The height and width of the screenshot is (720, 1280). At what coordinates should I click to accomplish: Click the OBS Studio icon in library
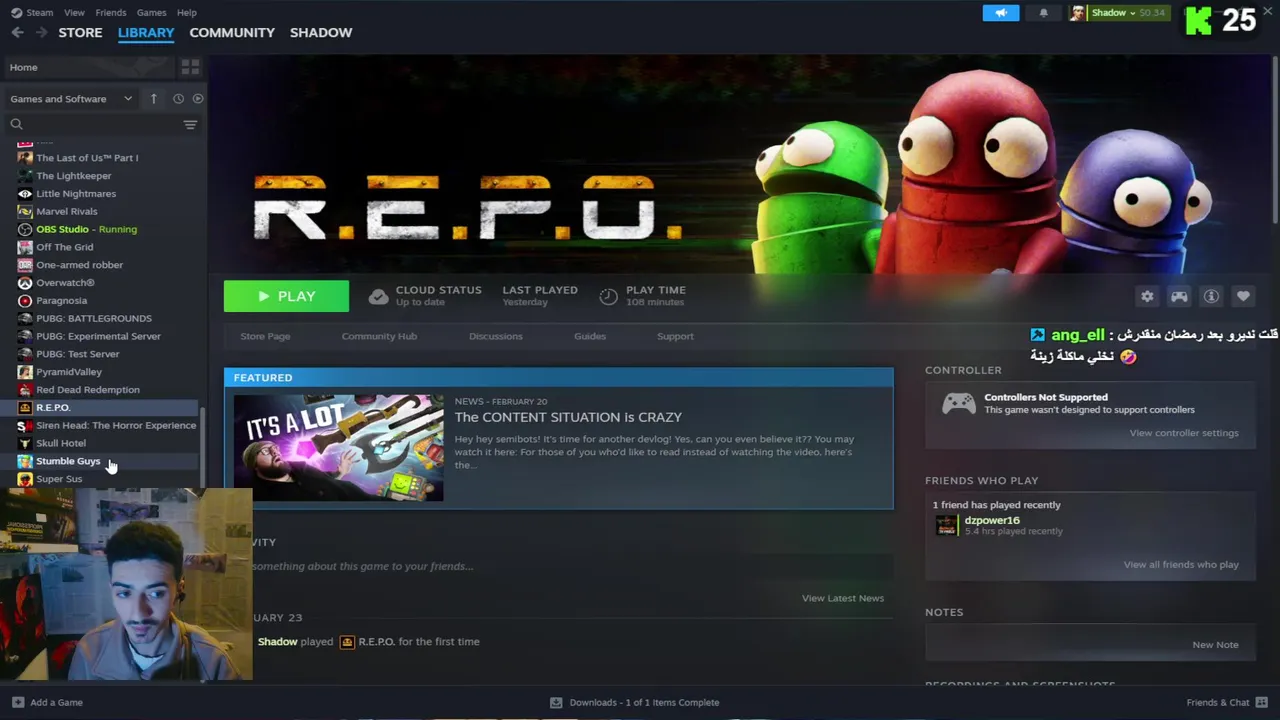pos(25,229)
